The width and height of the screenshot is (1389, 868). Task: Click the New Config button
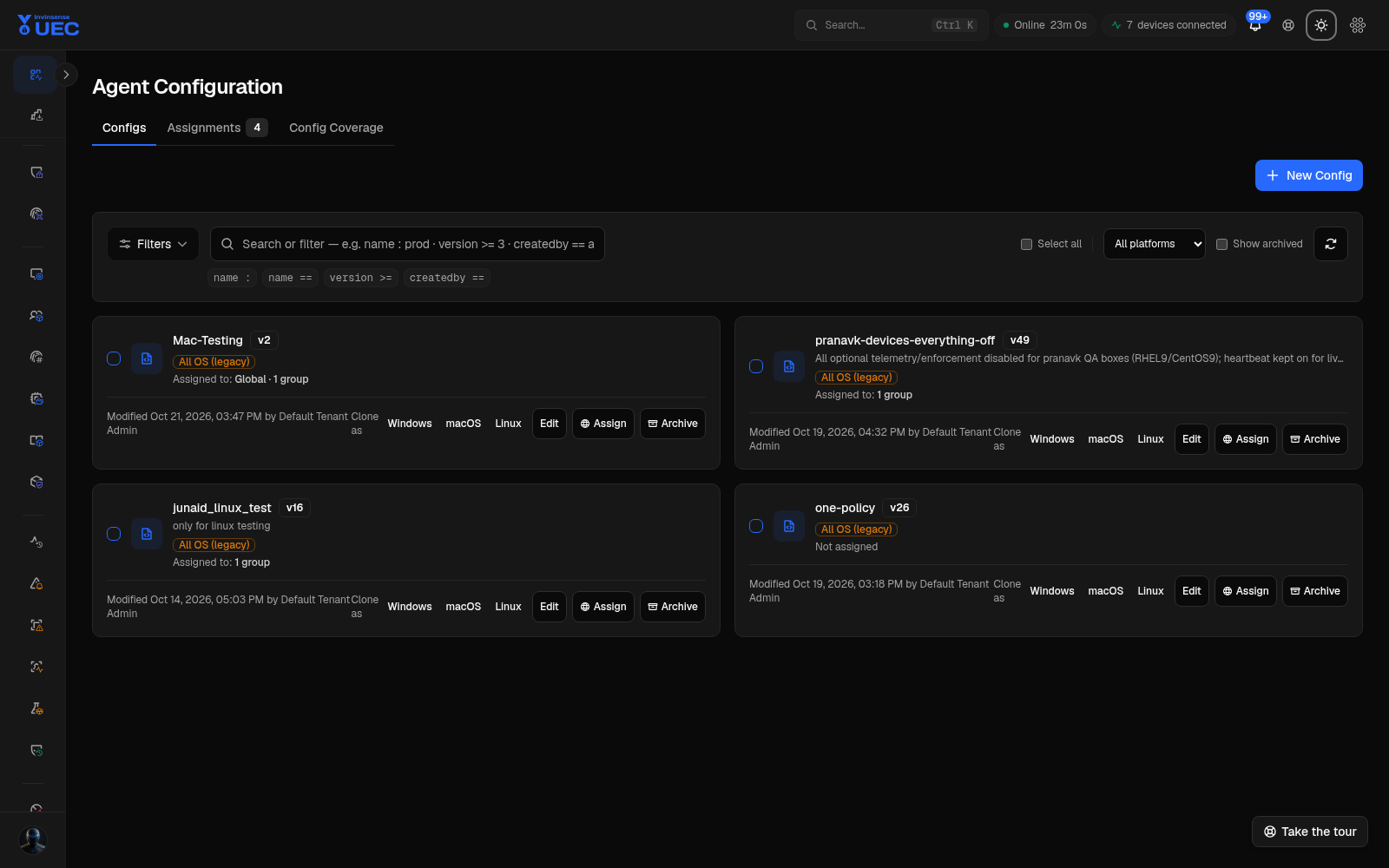click(1309, 175)
